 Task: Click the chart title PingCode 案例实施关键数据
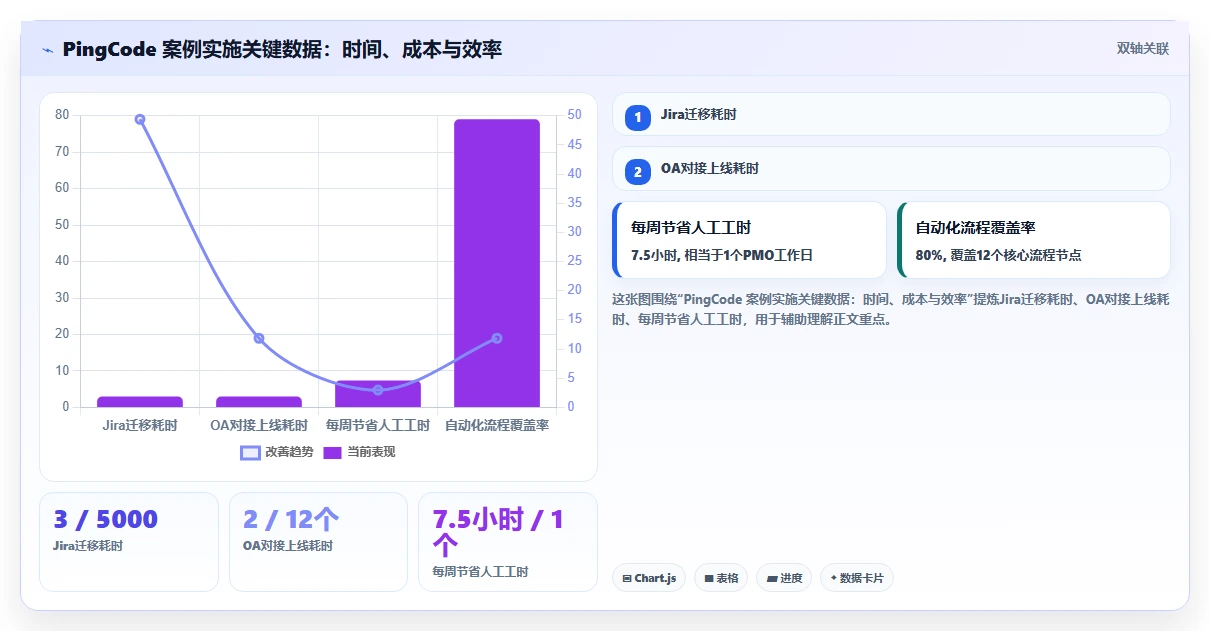pyautogui.click(x=282, y=49)
